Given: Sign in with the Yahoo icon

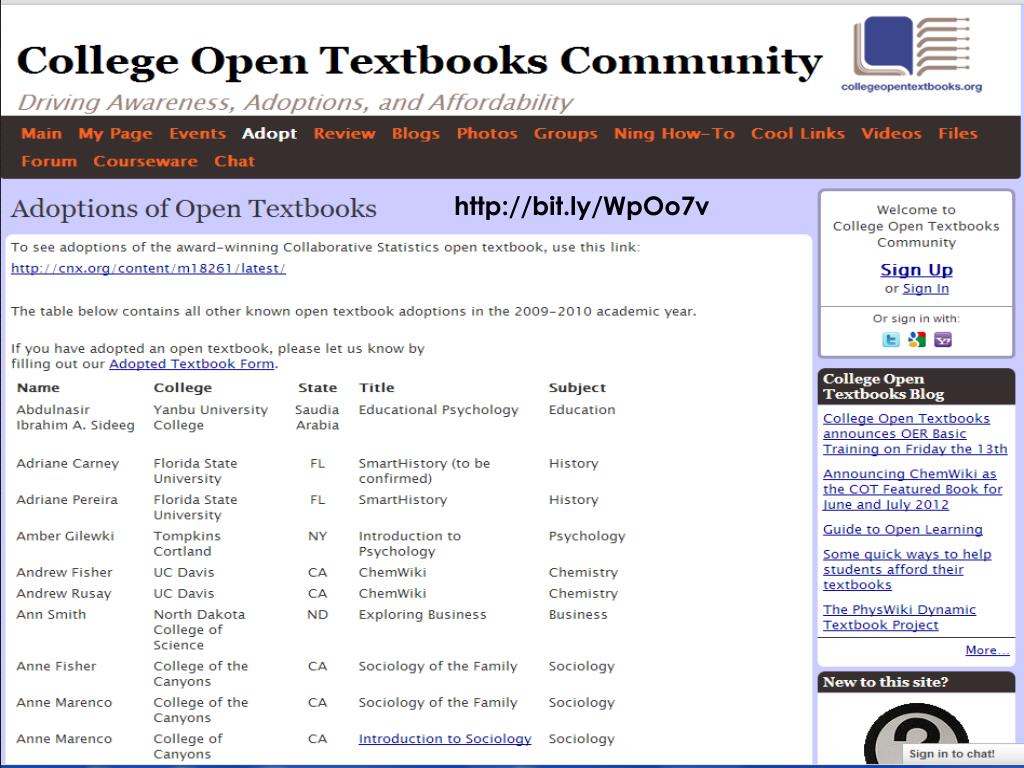Looking at the screenshot, I should 942,340.
